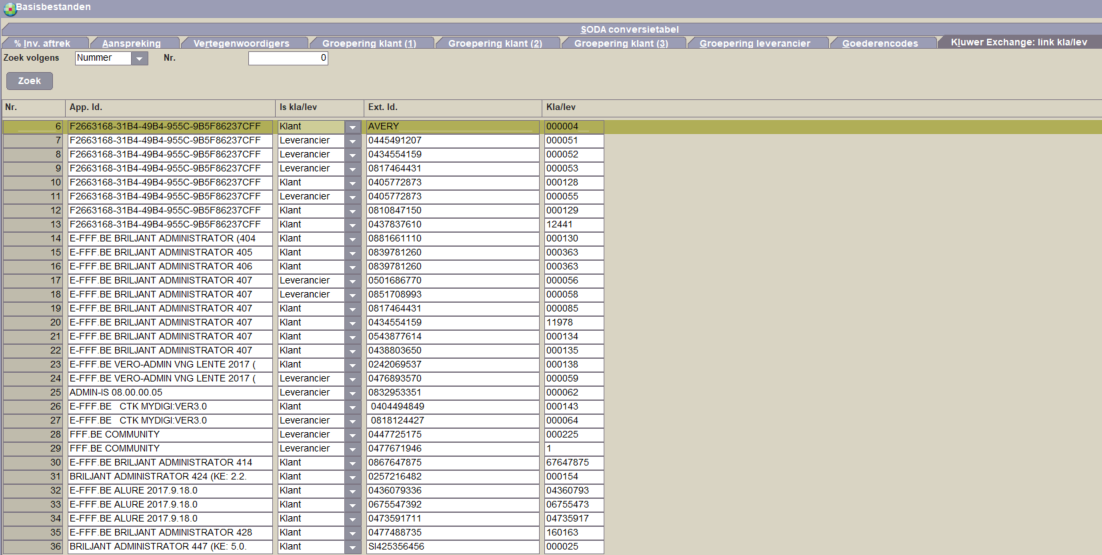Open the Is kla/lev dropdown in row 25
Image resolution: width=1102 pixels, height=555 pixels.
352,393
